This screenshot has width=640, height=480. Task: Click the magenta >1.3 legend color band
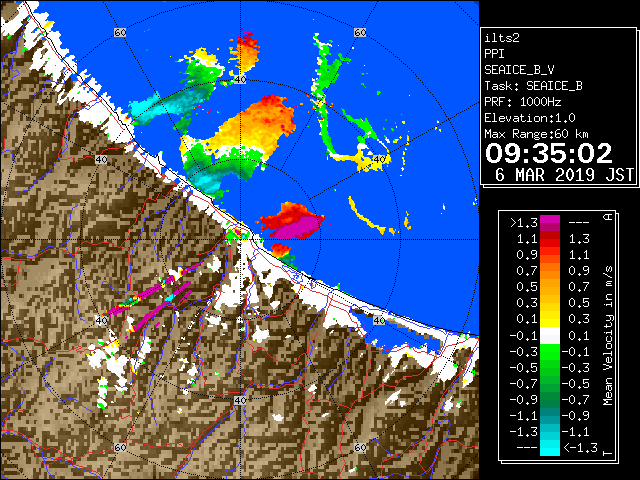(550, 223)
